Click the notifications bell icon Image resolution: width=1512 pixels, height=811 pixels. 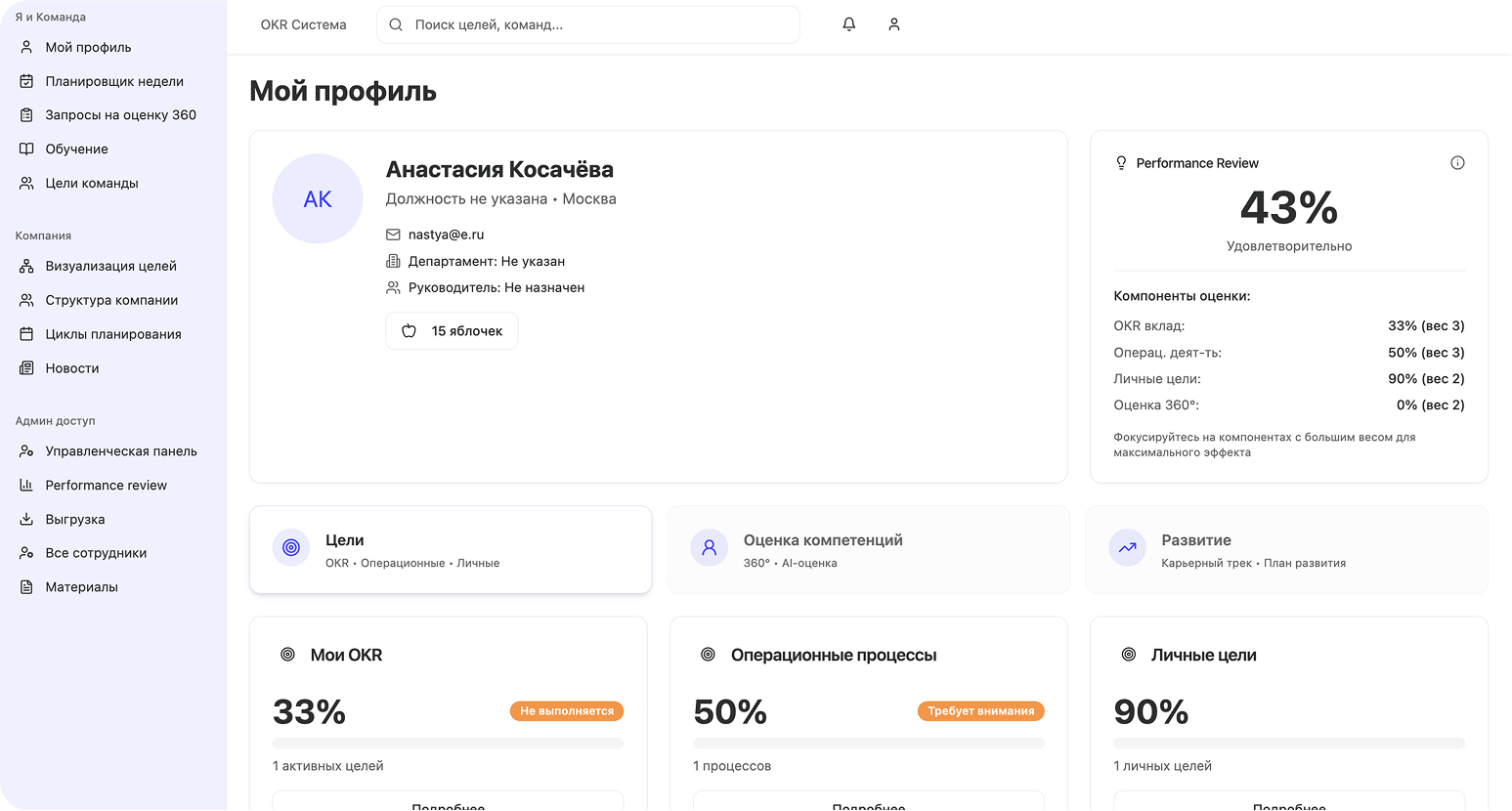(x=849, y=24)
